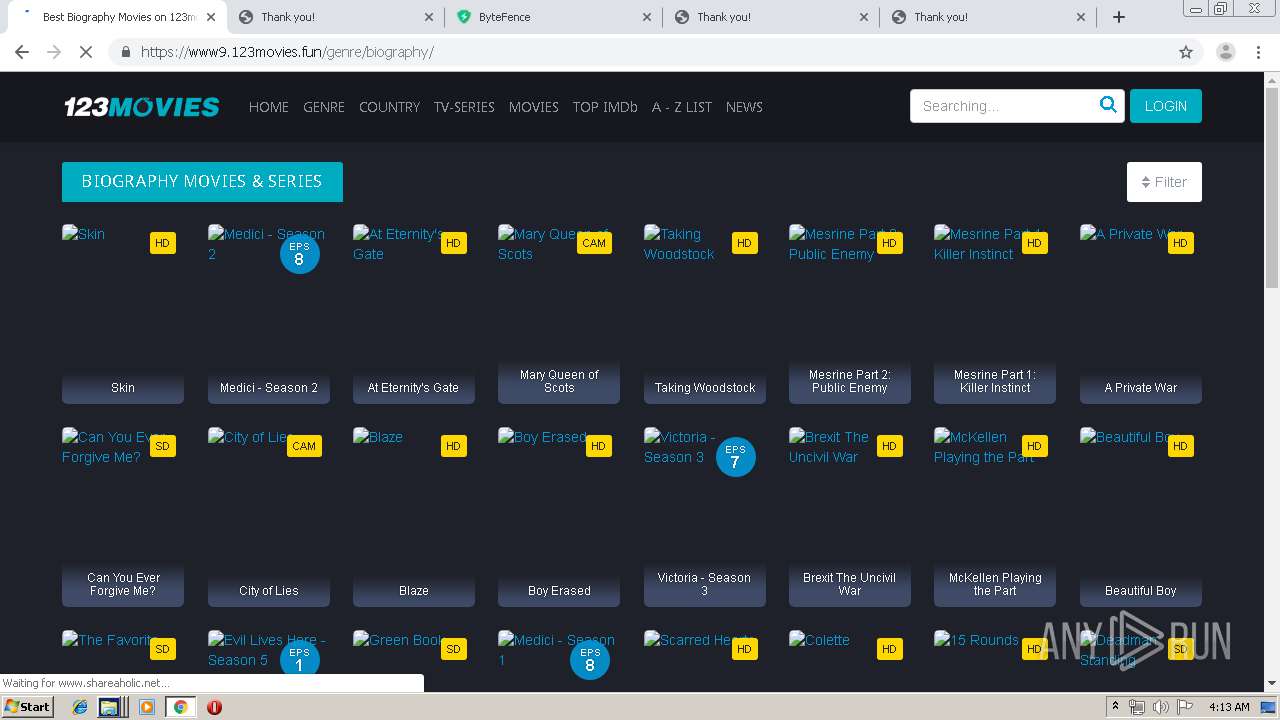
Task: Go to HOME in navigation
Action: coord(269,107)
